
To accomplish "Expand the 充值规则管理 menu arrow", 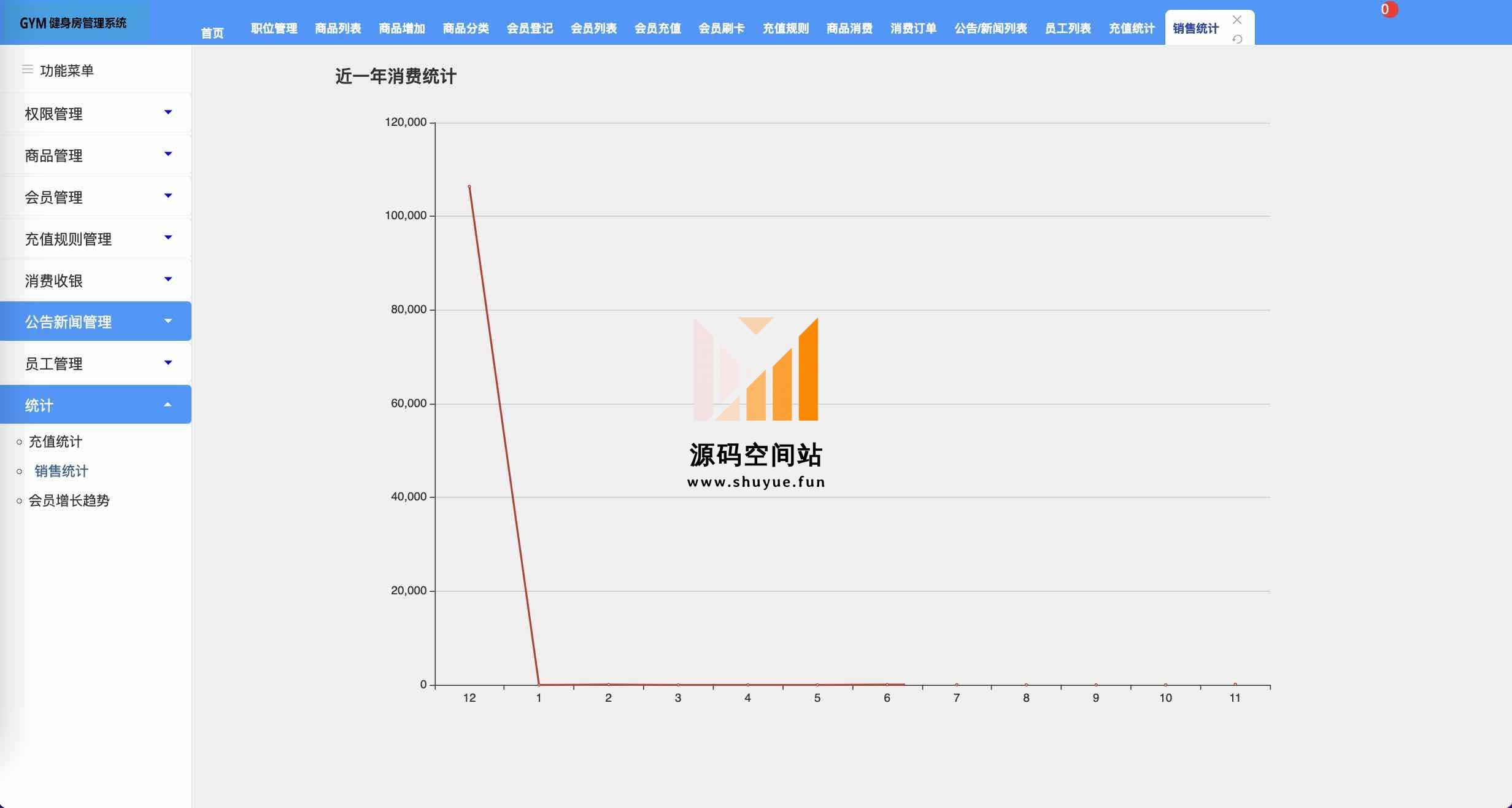I will point(168,238).
